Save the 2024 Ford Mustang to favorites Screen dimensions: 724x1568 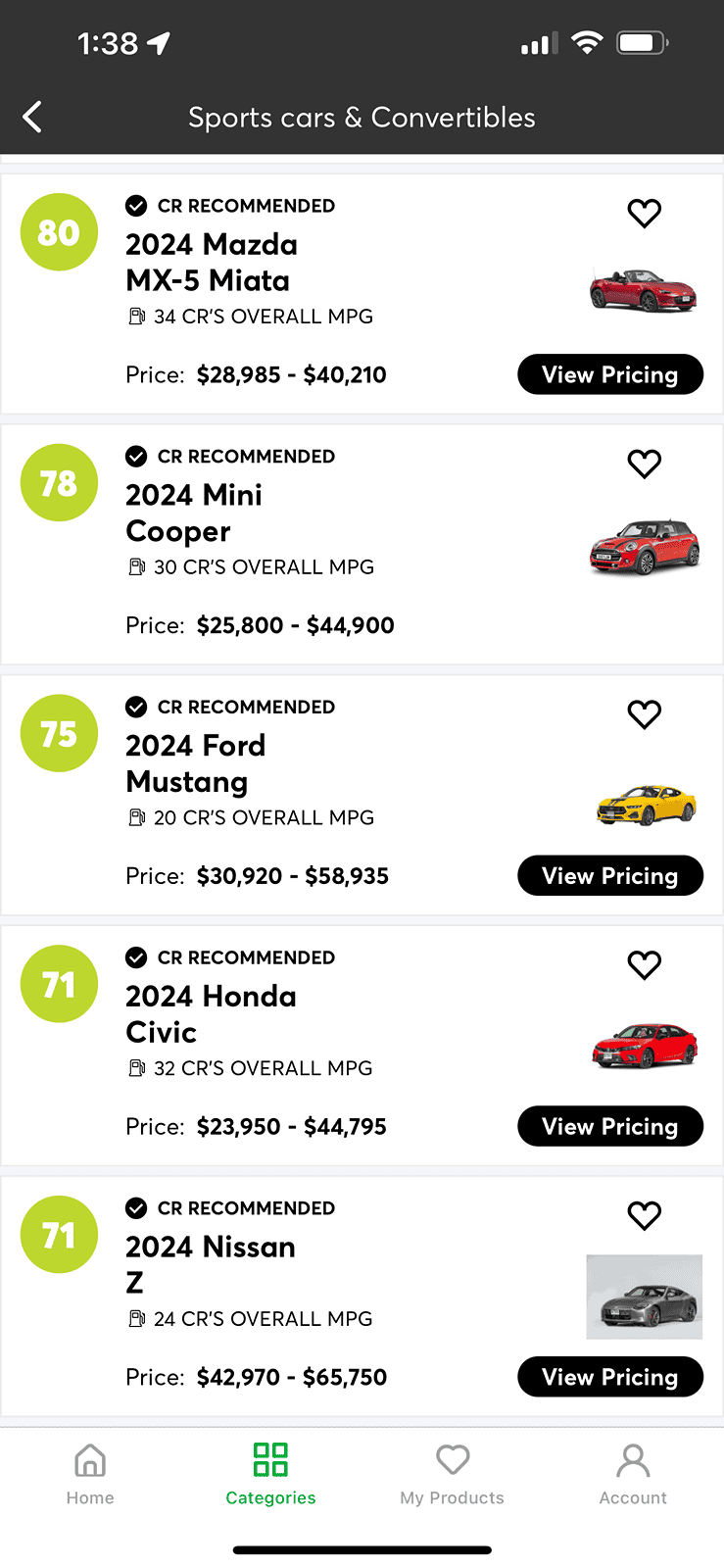(645, 715)
